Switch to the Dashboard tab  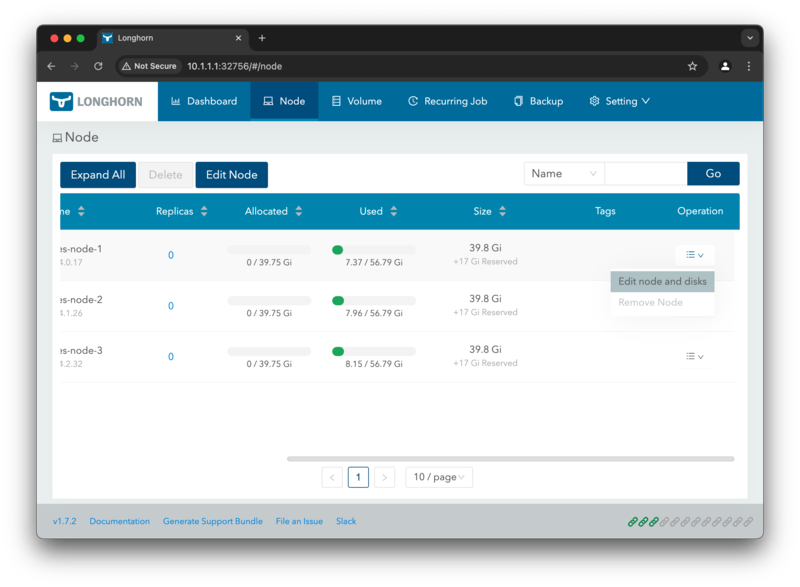point(204,101)
